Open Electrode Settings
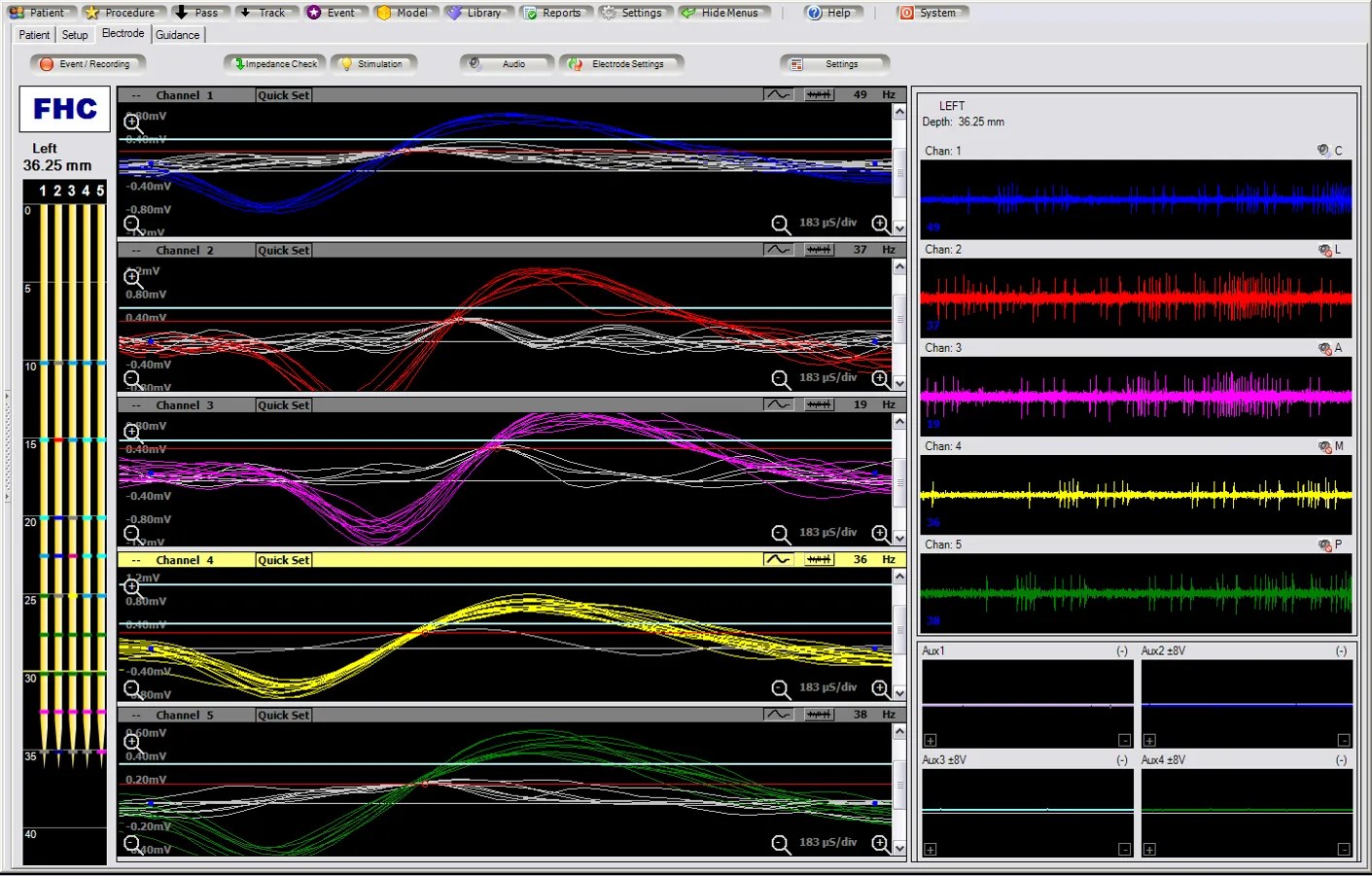Image resolution: width=1372 pixels, height=876 pixels. (621, 63)
